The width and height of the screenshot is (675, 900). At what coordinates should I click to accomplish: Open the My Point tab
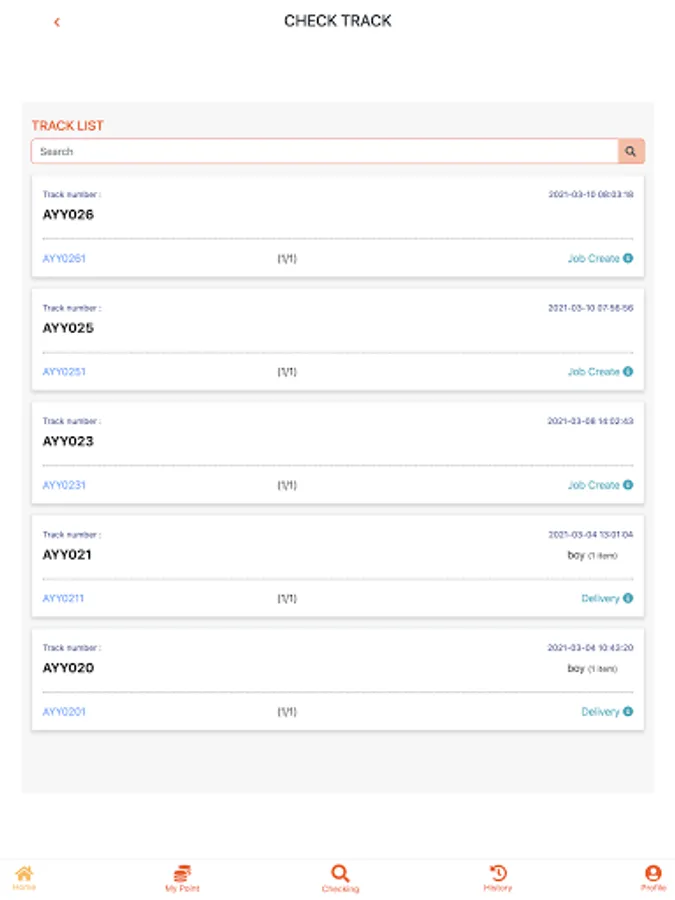click(x=182, y=878)
